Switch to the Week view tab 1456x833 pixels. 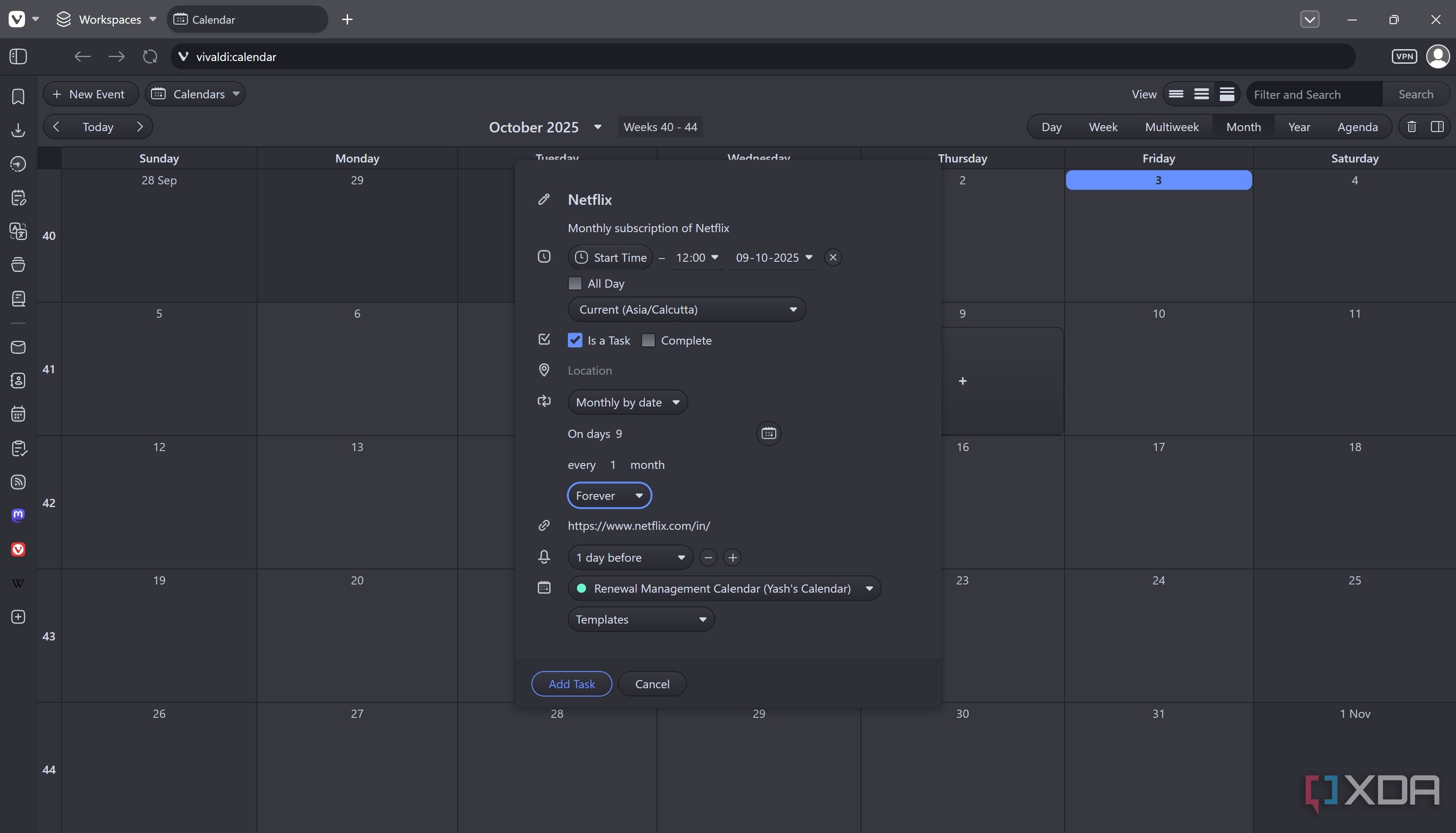[1102, 127]
